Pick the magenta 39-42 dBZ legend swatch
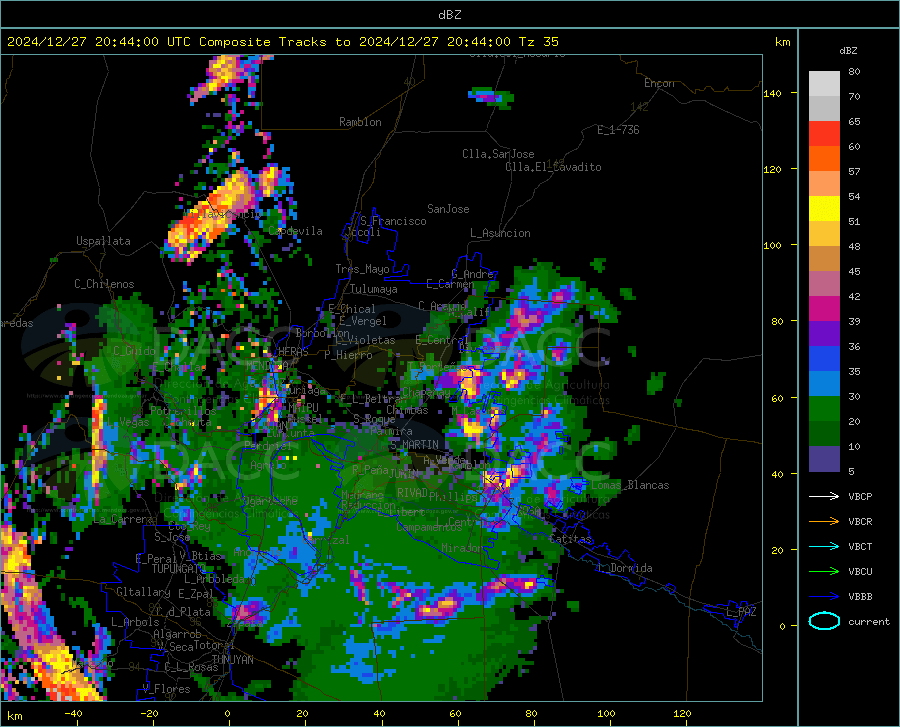Screen dimensions: 900x727 [x=824, y=309]
